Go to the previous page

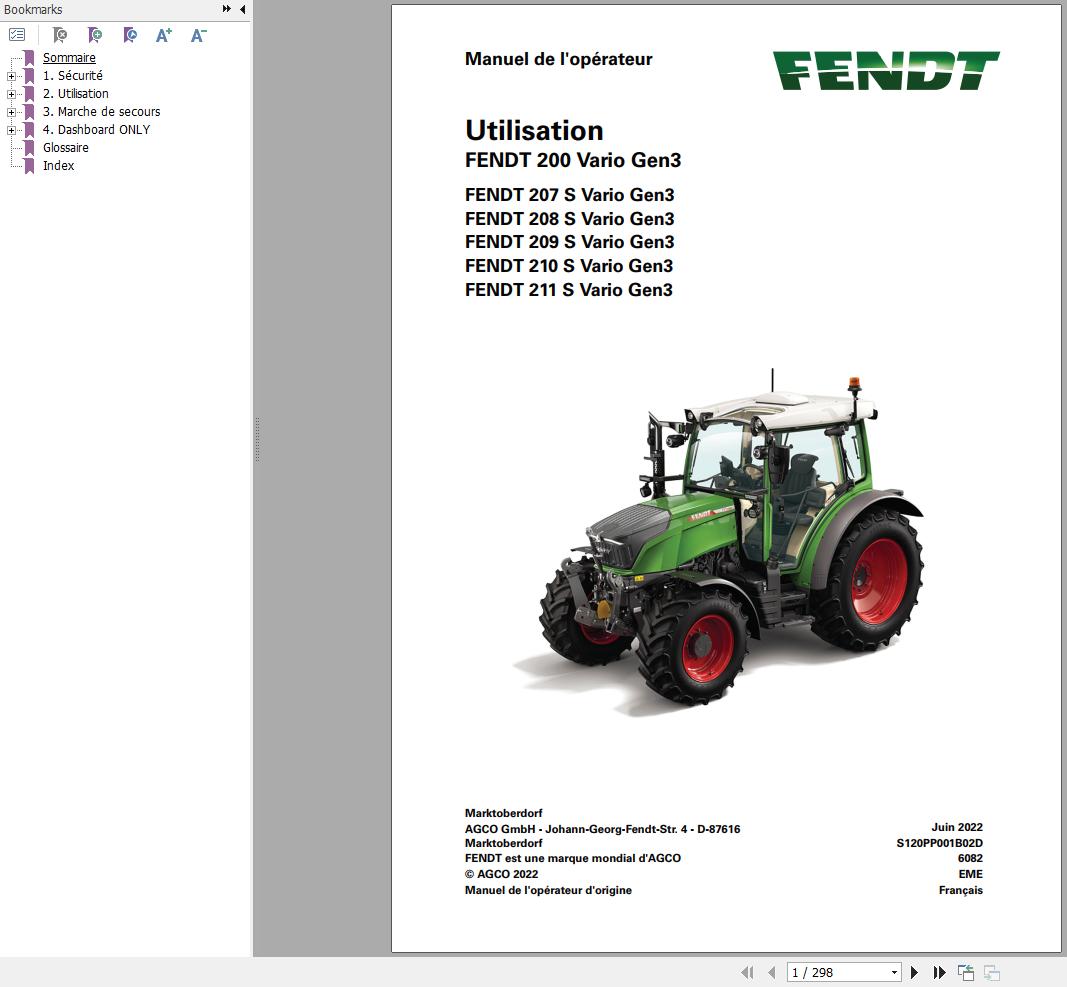coord(772,973)
